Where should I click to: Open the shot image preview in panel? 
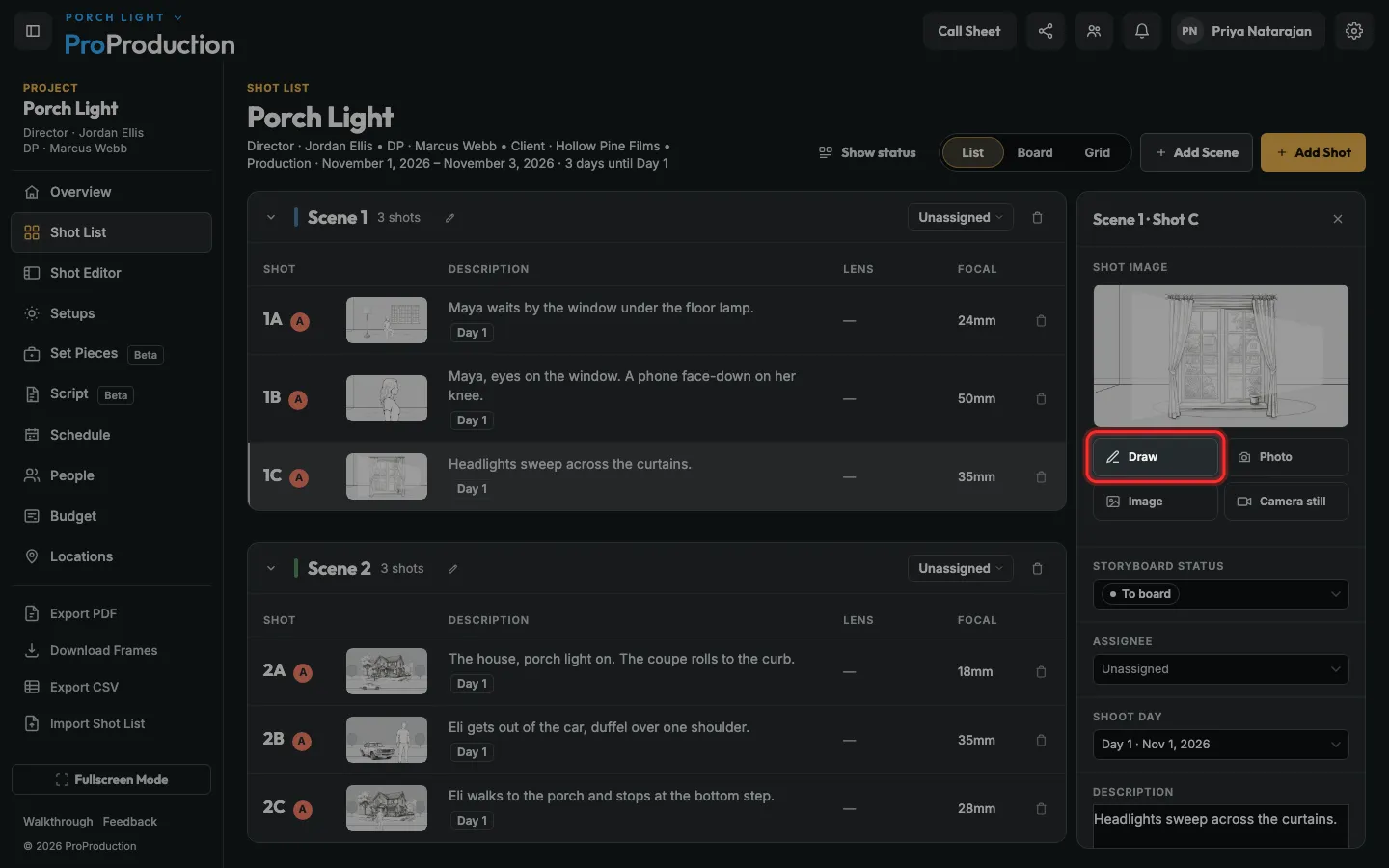(x=1221, y=356)
